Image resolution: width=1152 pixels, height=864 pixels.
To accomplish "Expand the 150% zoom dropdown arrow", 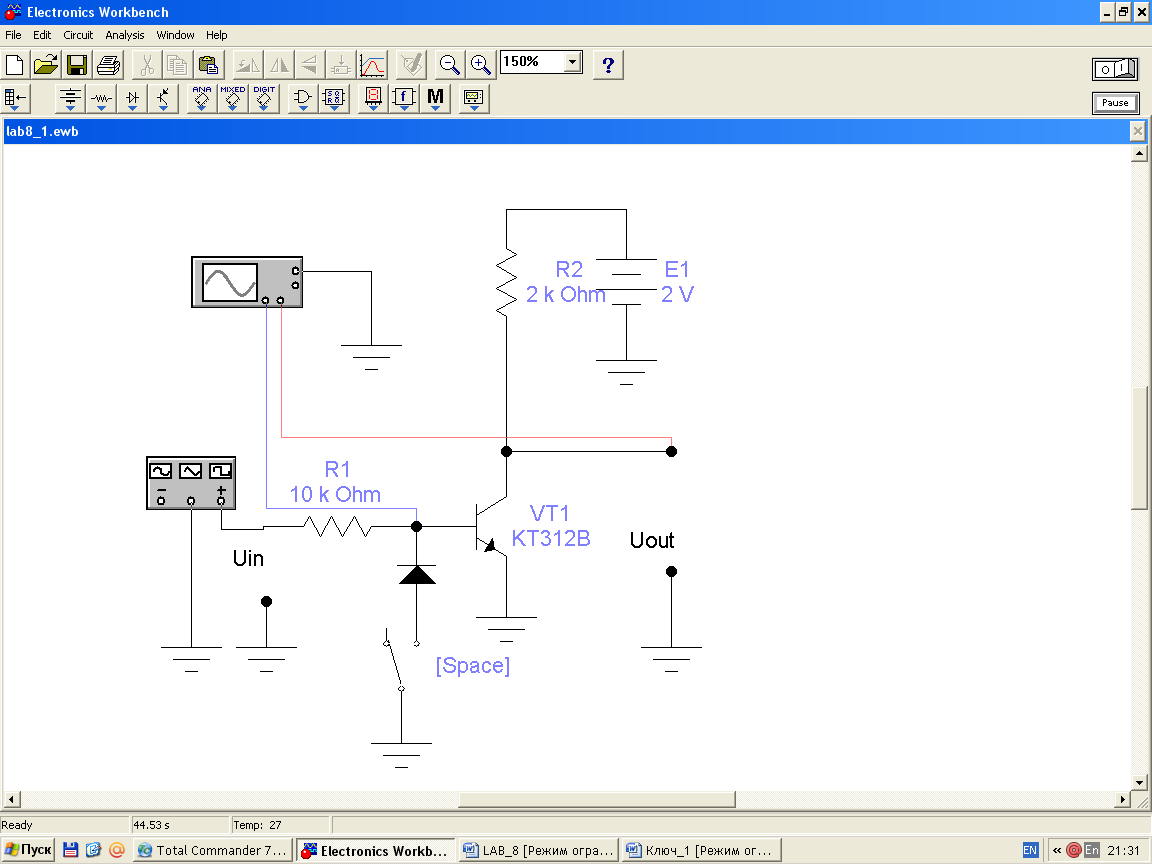I will tap(573, 62).
